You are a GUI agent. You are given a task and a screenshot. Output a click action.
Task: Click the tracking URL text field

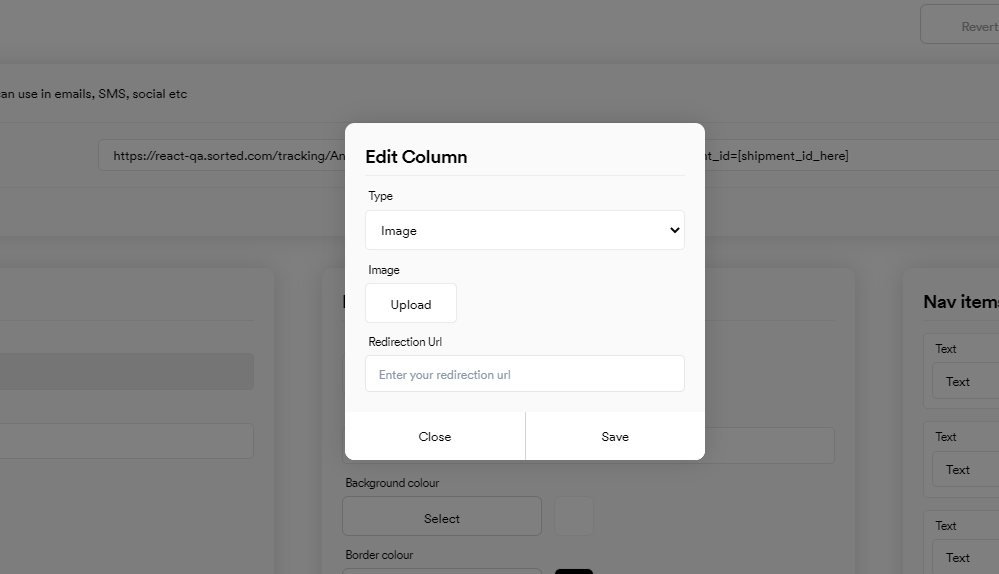[220, 156]
